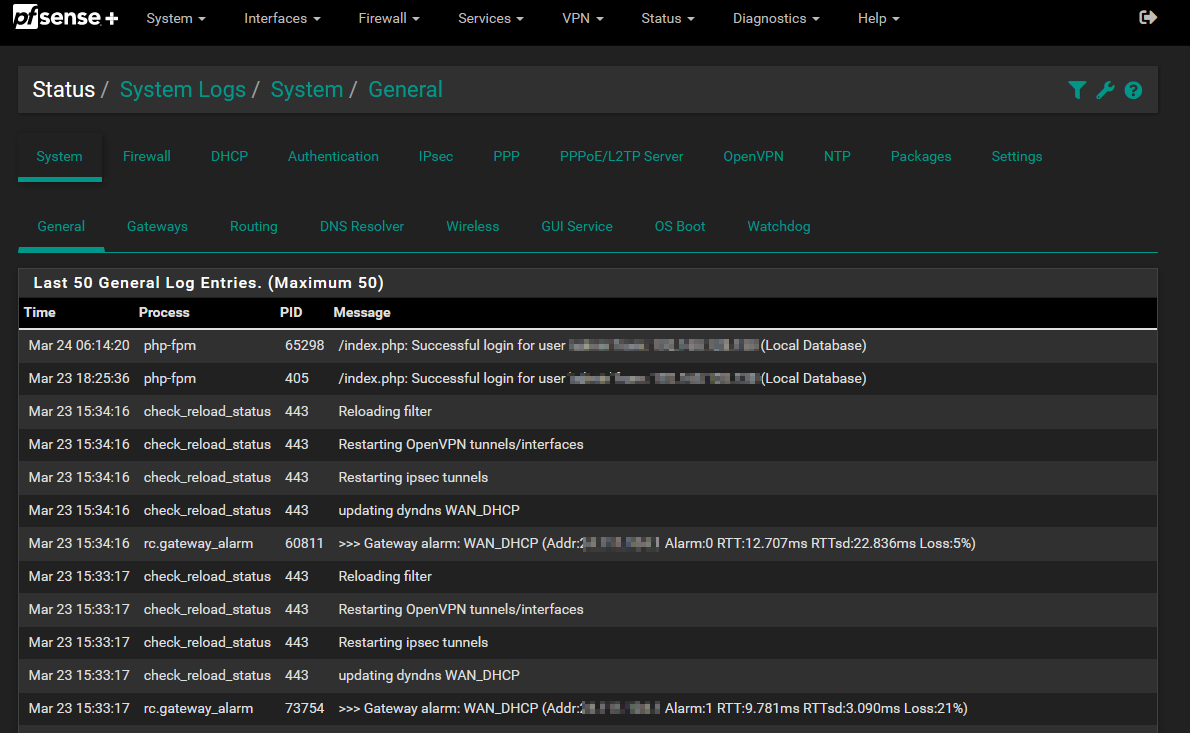Open the Settings log tab
The image size is (1190, 733).
click(1017, 156)
